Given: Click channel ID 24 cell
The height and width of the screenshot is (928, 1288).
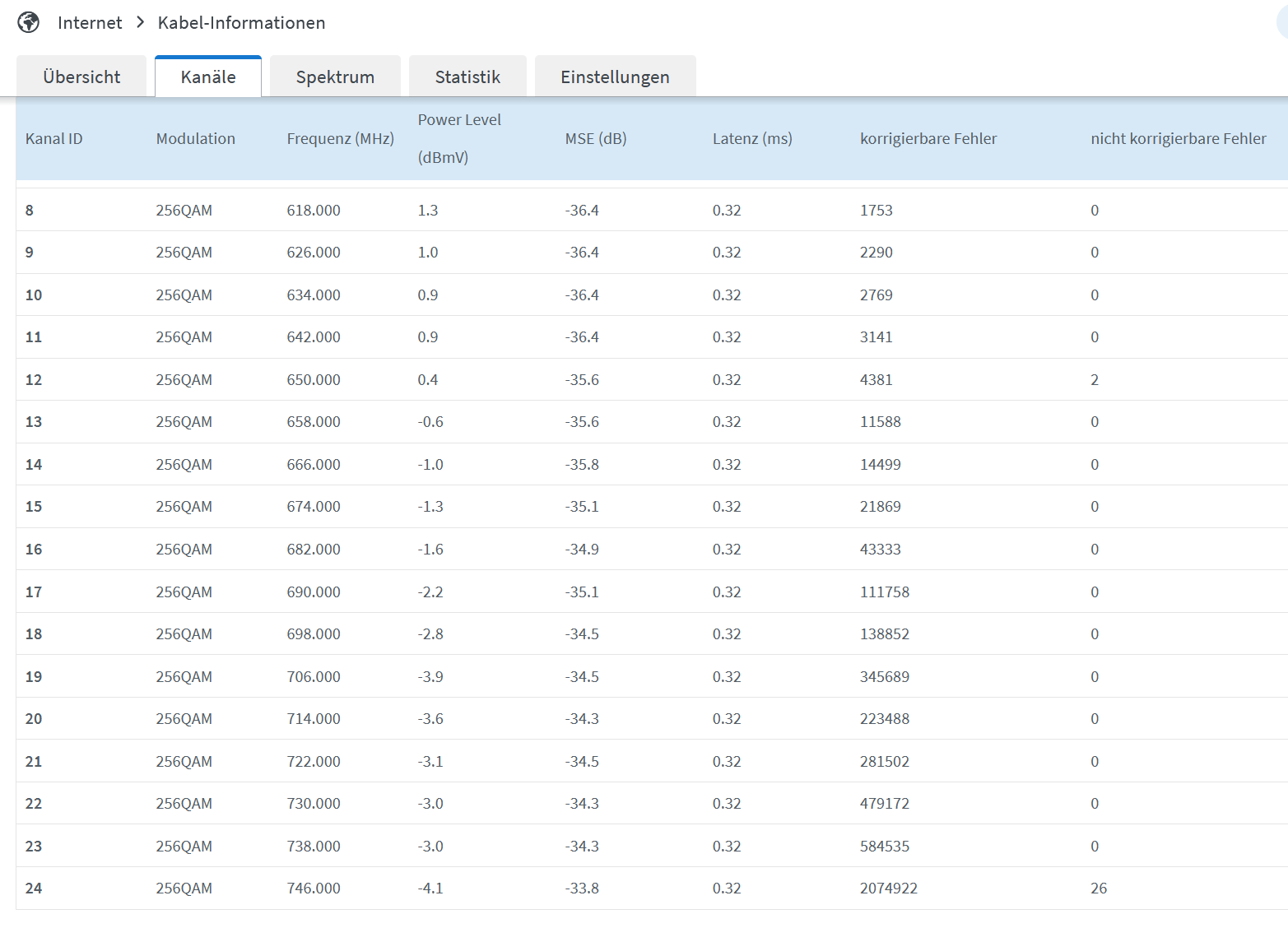Looking at the screenshot, I should [34, 889].
